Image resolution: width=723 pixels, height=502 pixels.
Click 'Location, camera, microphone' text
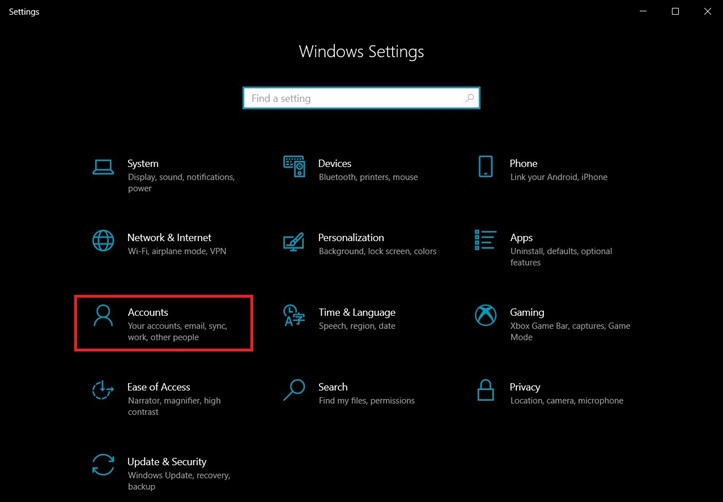point(567,401)
